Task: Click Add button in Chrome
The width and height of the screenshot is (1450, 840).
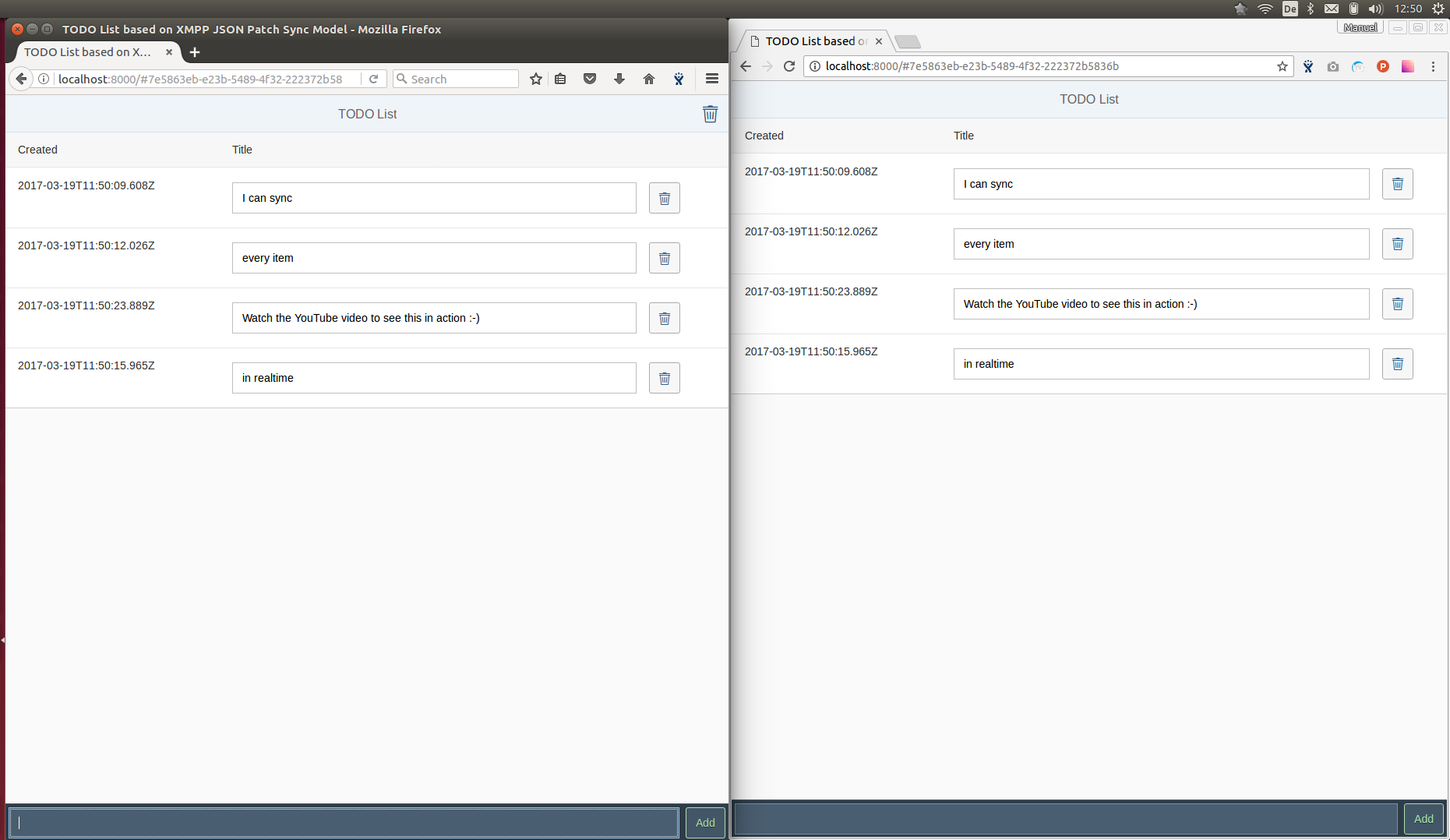Action: tap(1424, 818)
